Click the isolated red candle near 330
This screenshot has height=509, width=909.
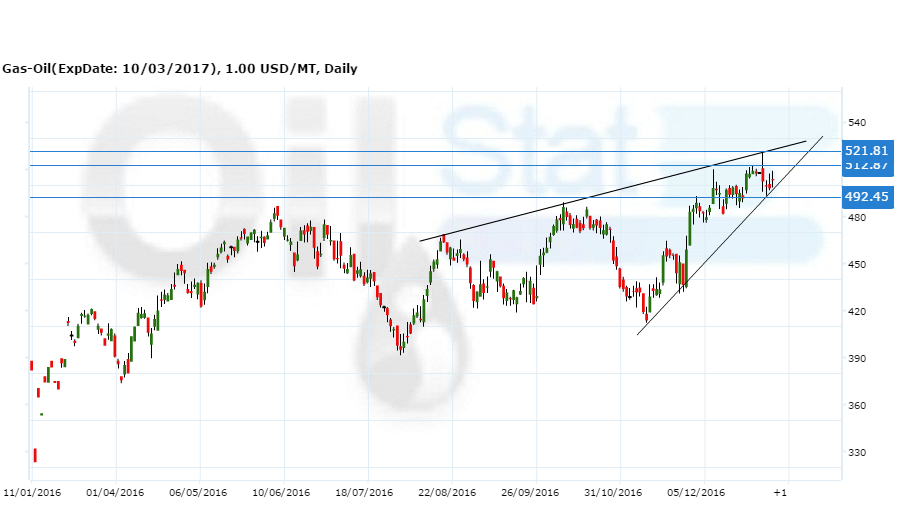pyautogui.click(x=35, y=455)
